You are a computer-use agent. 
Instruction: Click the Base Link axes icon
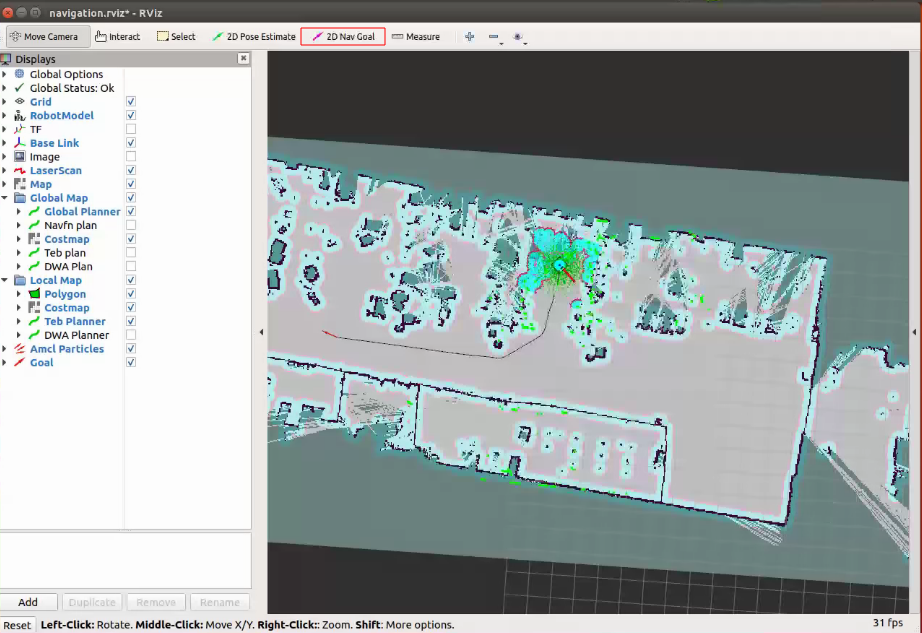(x=19, y=143)
